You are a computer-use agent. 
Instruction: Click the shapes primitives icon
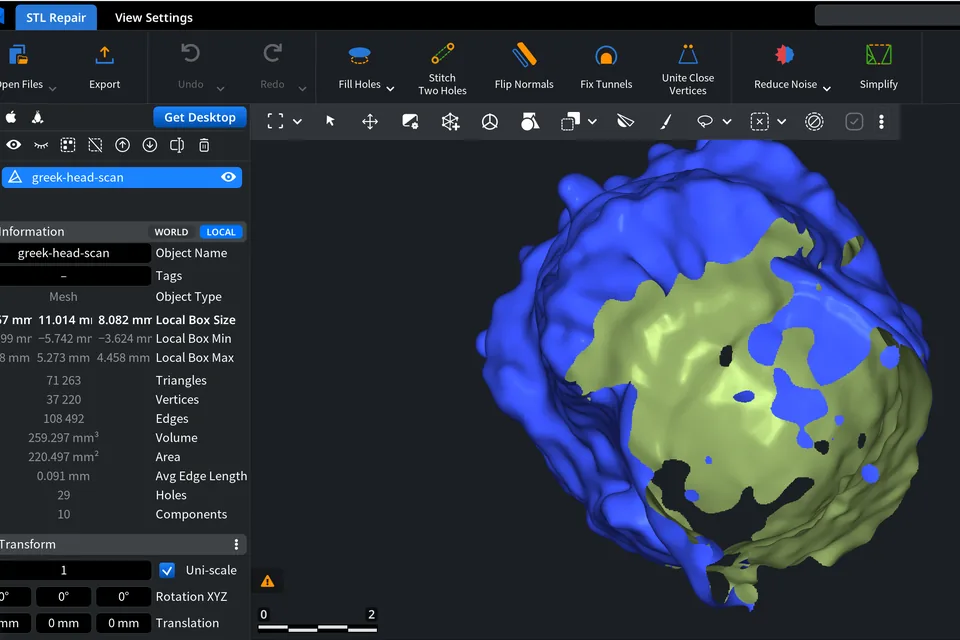[530, 121]
